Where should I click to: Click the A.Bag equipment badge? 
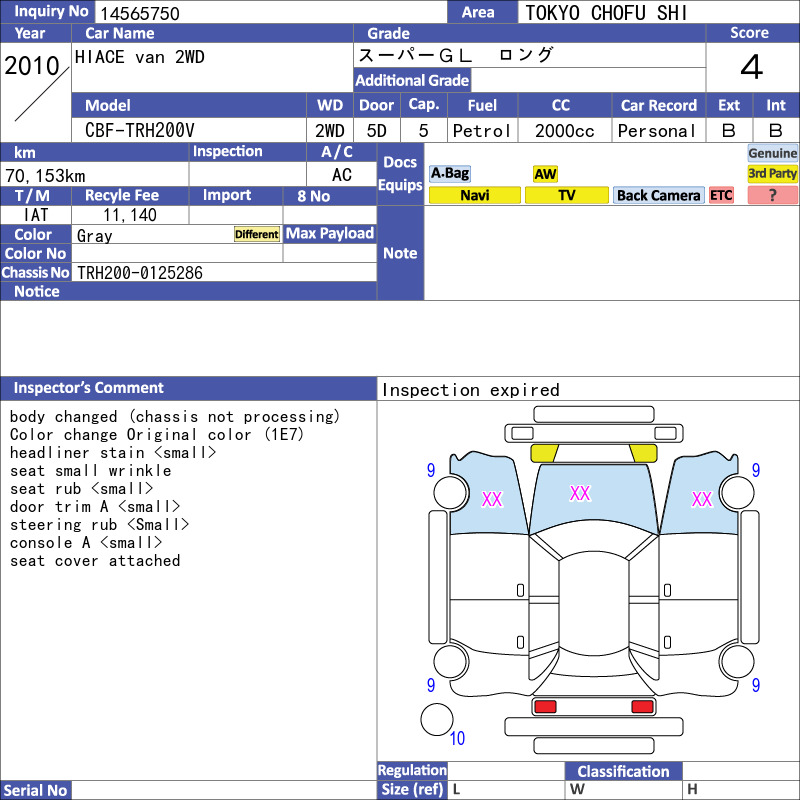tap(449, 173)
